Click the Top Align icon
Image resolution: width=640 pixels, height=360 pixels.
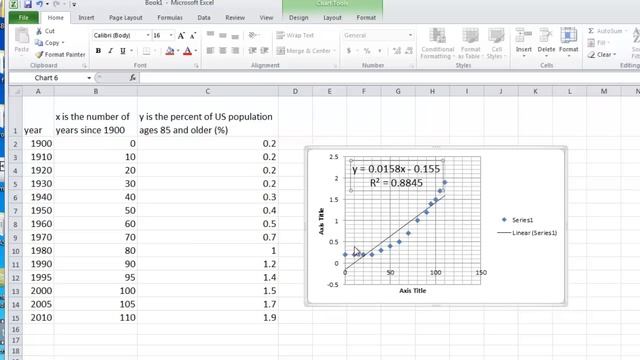pos(210,35)
